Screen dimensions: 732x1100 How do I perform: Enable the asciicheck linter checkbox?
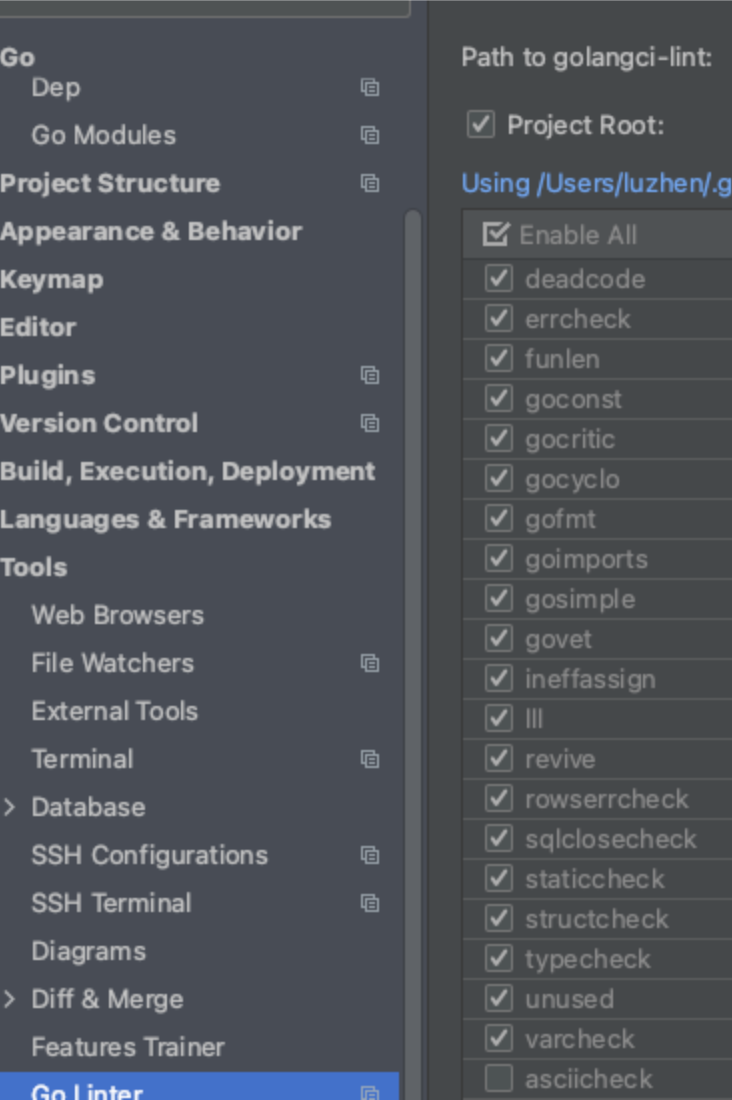[x=498, y=1078]
